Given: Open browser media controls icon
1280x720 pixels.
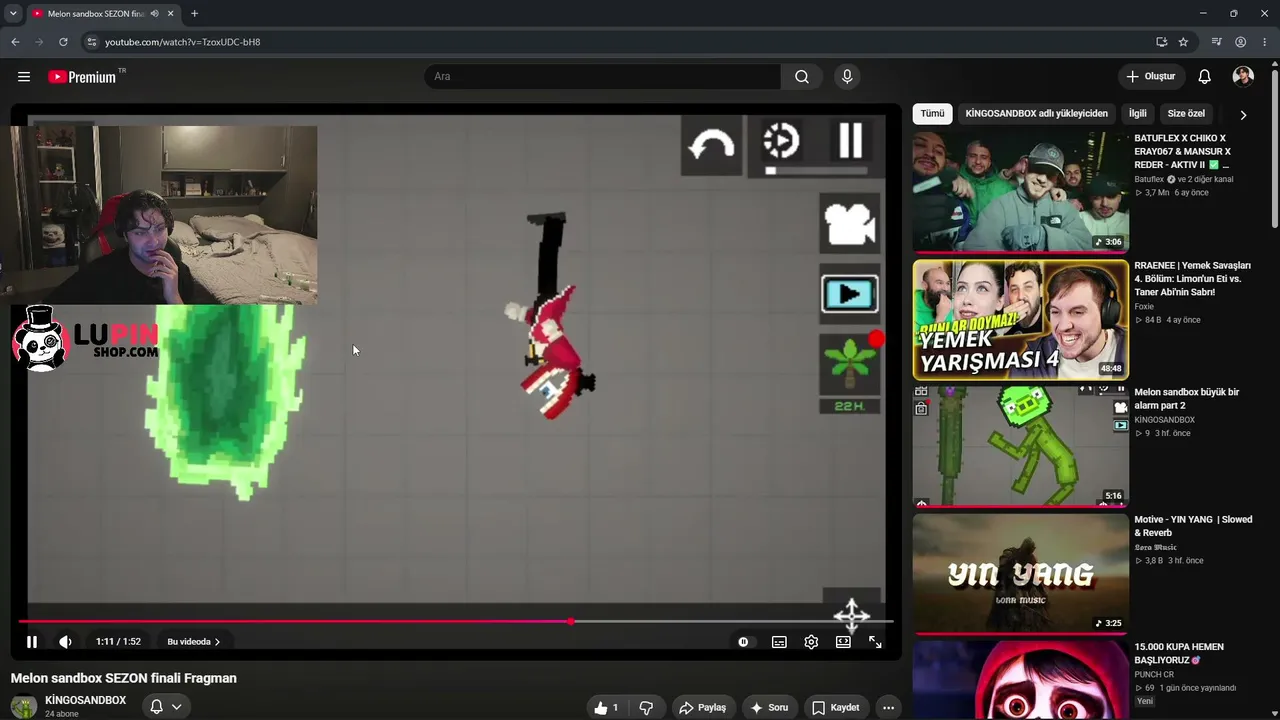Looking at the screenshot, I should point(1216,42).
